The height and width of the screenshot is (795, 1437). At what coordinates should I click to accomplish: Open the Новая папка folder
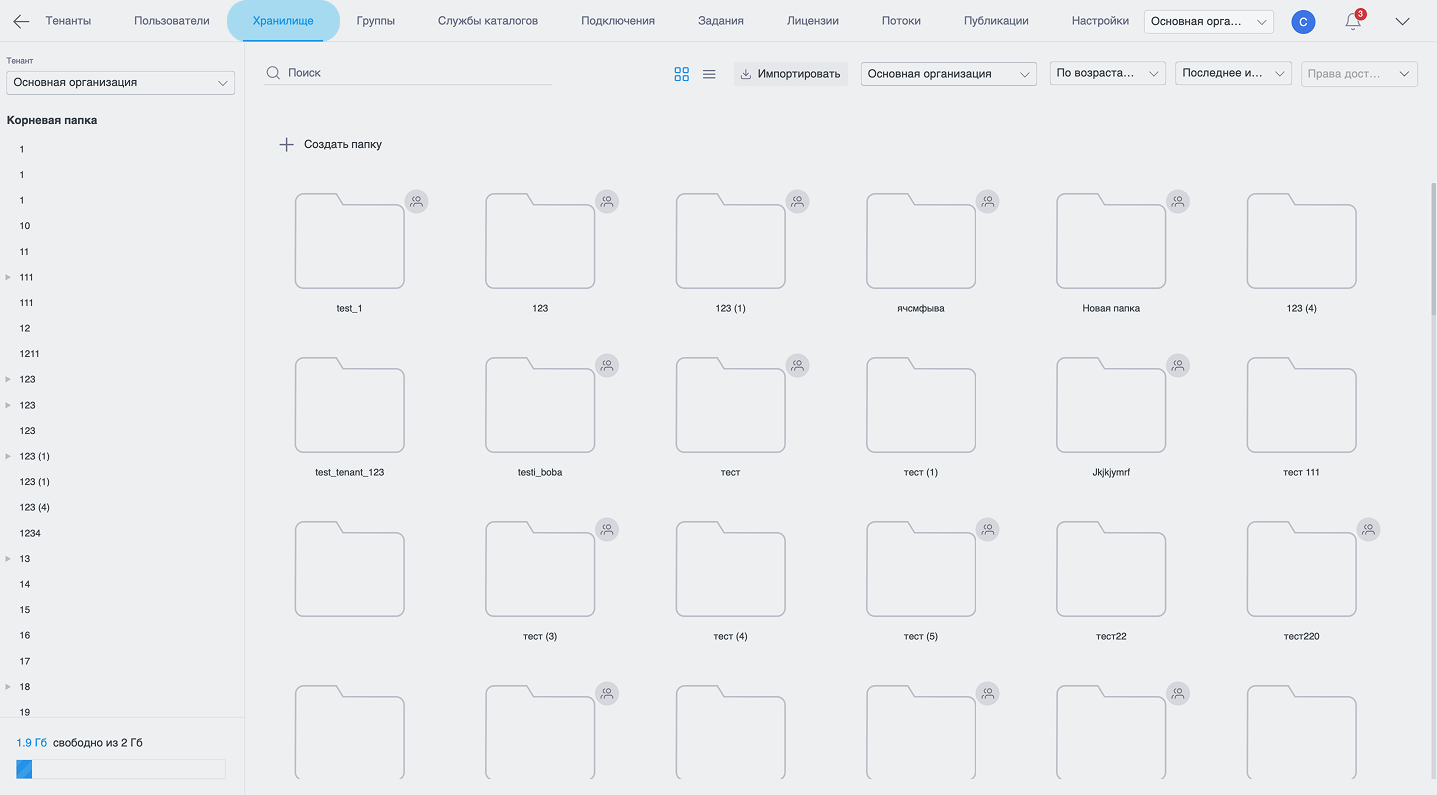tap(1111, 242)
